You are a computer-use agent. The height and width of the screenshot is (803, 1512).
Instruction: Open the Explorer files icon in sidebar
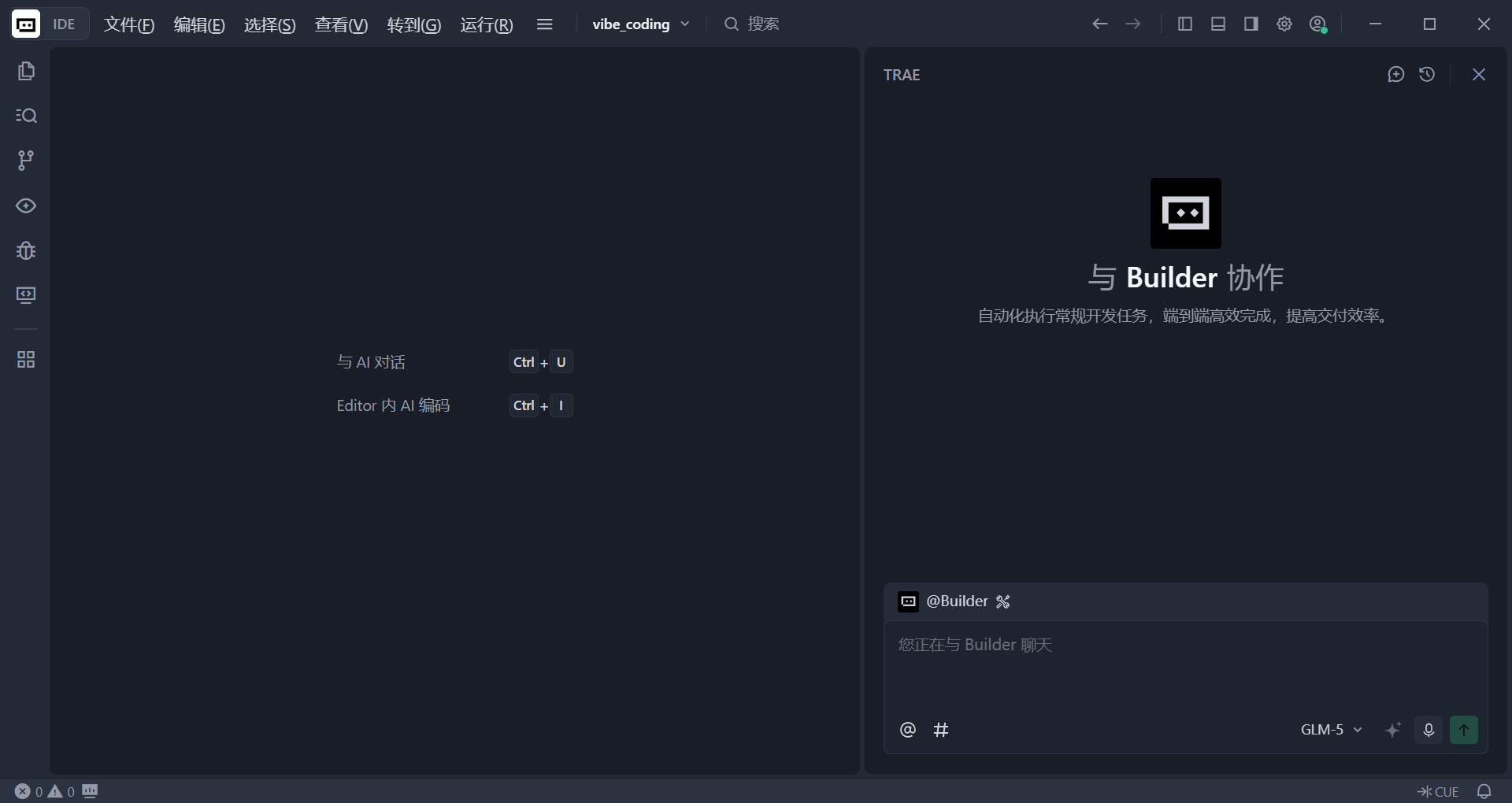(26, 71)
